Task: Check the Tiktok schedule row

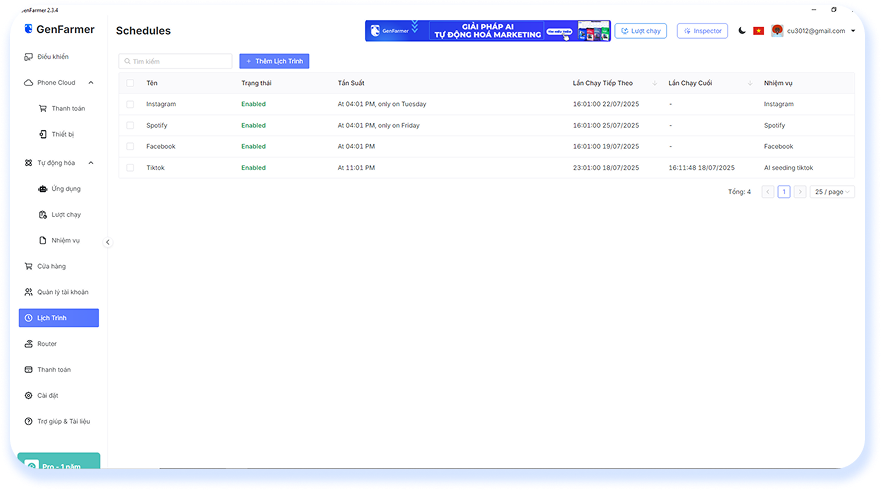Action: (x=130, y=167)
